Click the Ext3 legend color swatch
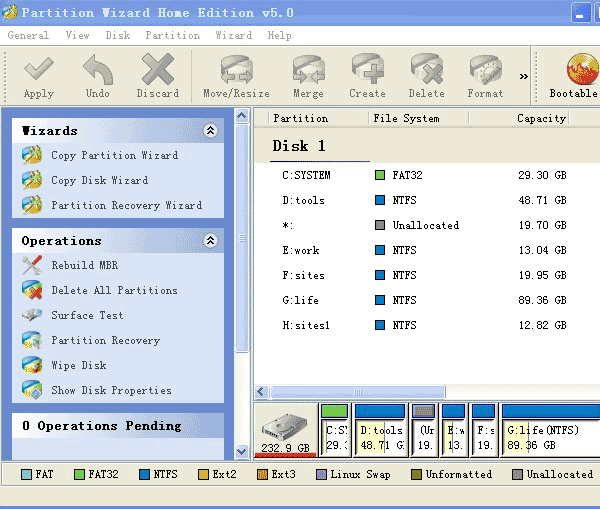 click(x=262, y=475)
